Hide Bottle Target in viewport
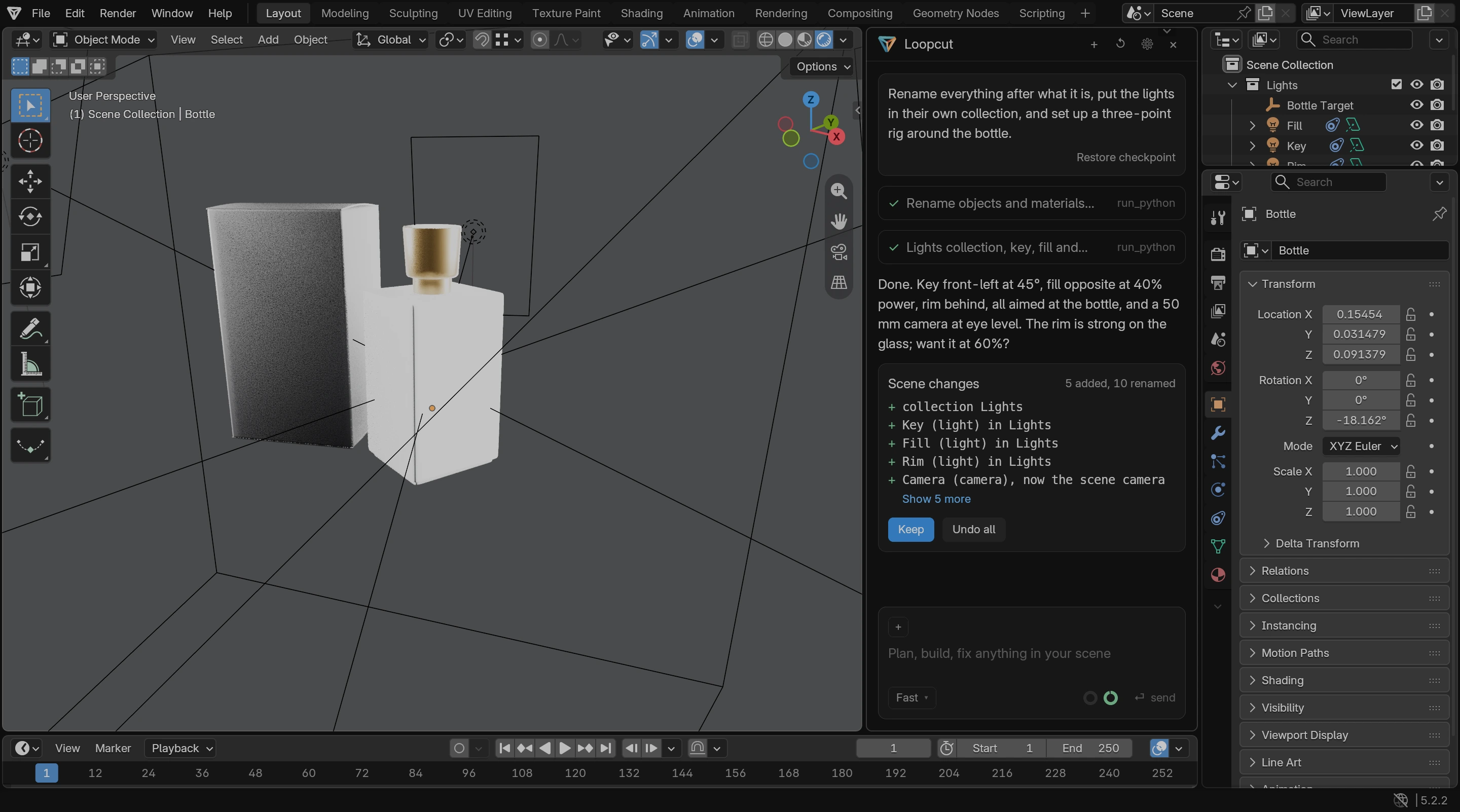Image resolution: width=1460 pixels, height=812 pixels. (1417, 105)
